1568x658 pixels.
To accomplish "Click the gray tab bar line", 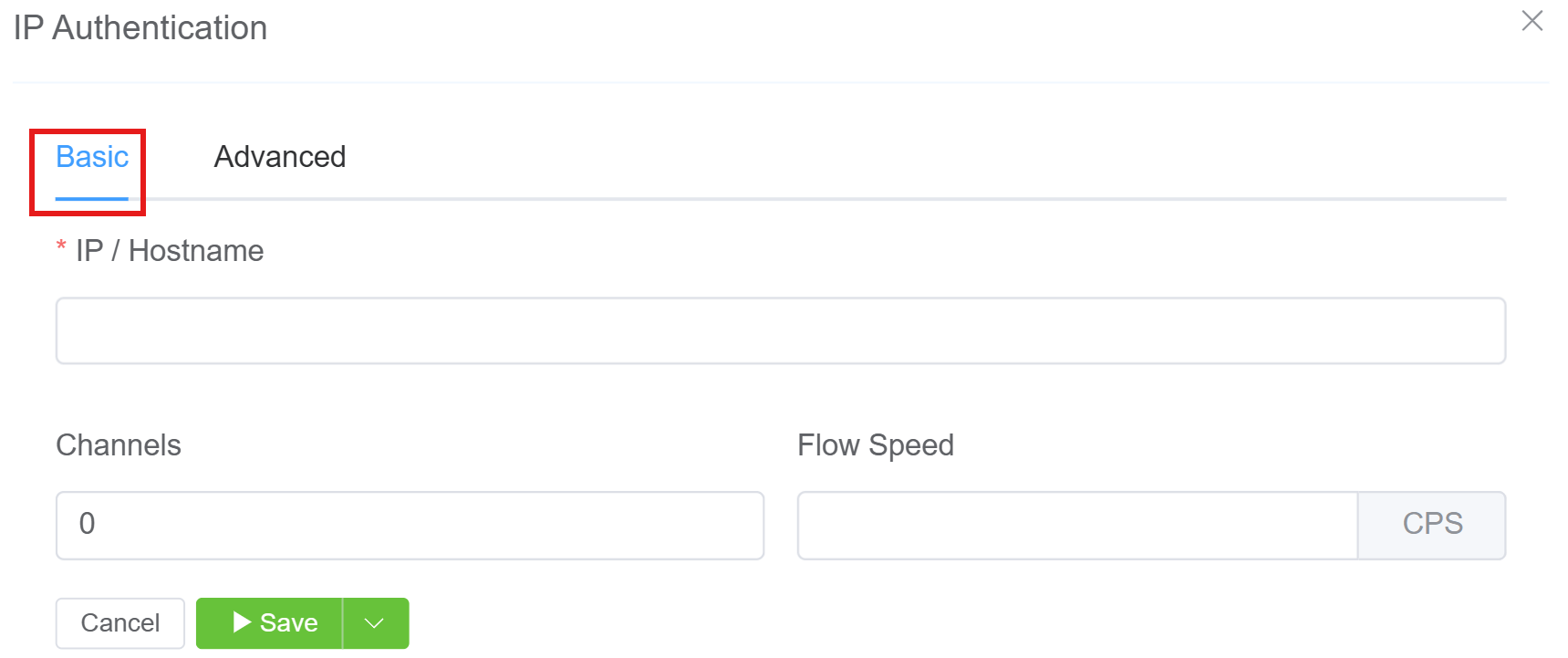I will [821, 198].
